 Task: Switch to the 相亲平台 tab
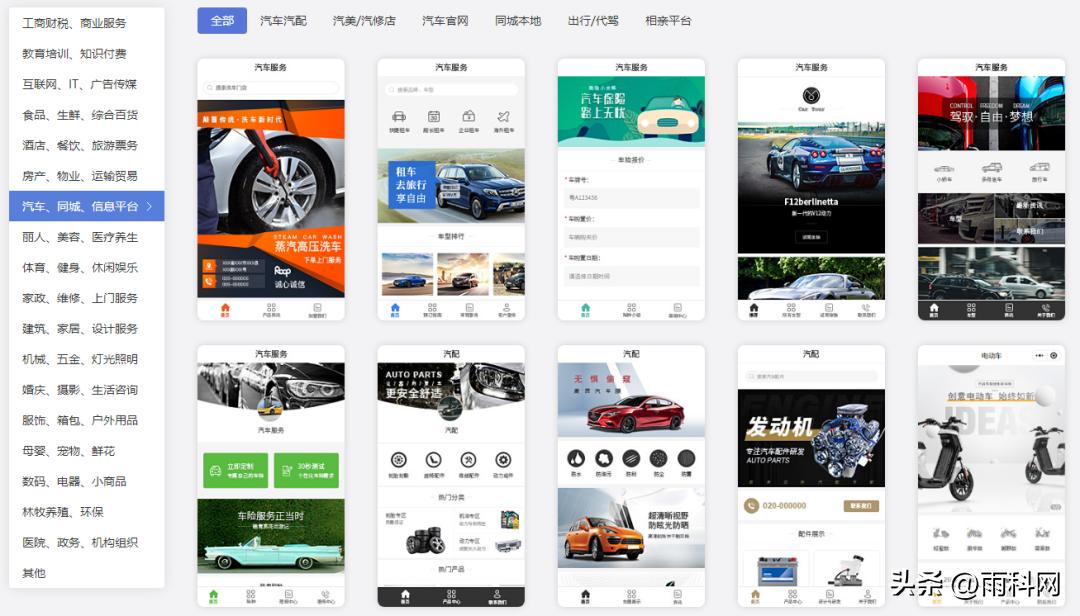click(668, 21)
